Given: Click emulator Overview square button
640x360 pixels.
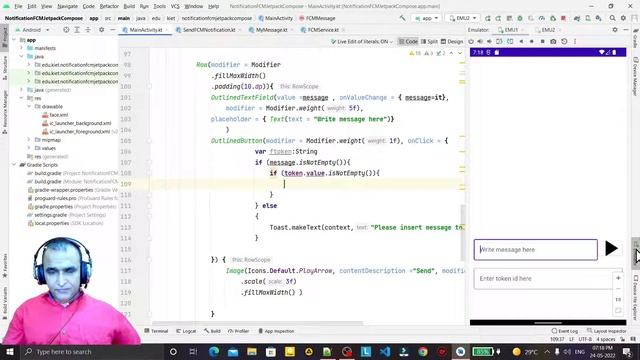Looking at the screenshot, I should click(542, 41).
